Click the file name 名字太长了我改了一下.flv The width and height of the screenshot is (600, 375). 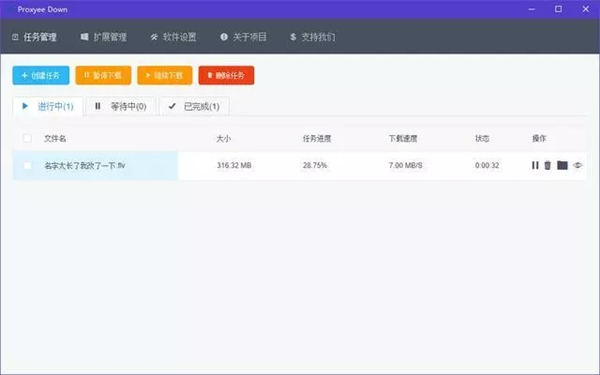85,166
